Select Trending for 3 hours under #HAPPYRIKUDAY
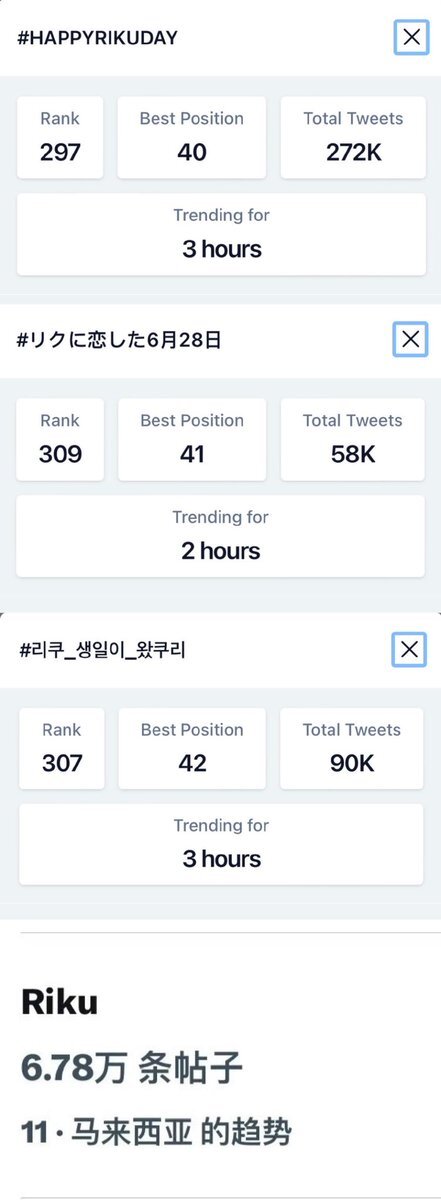Screen dimensions: 441x1200 pyautogui.click(x=221, y=234)
